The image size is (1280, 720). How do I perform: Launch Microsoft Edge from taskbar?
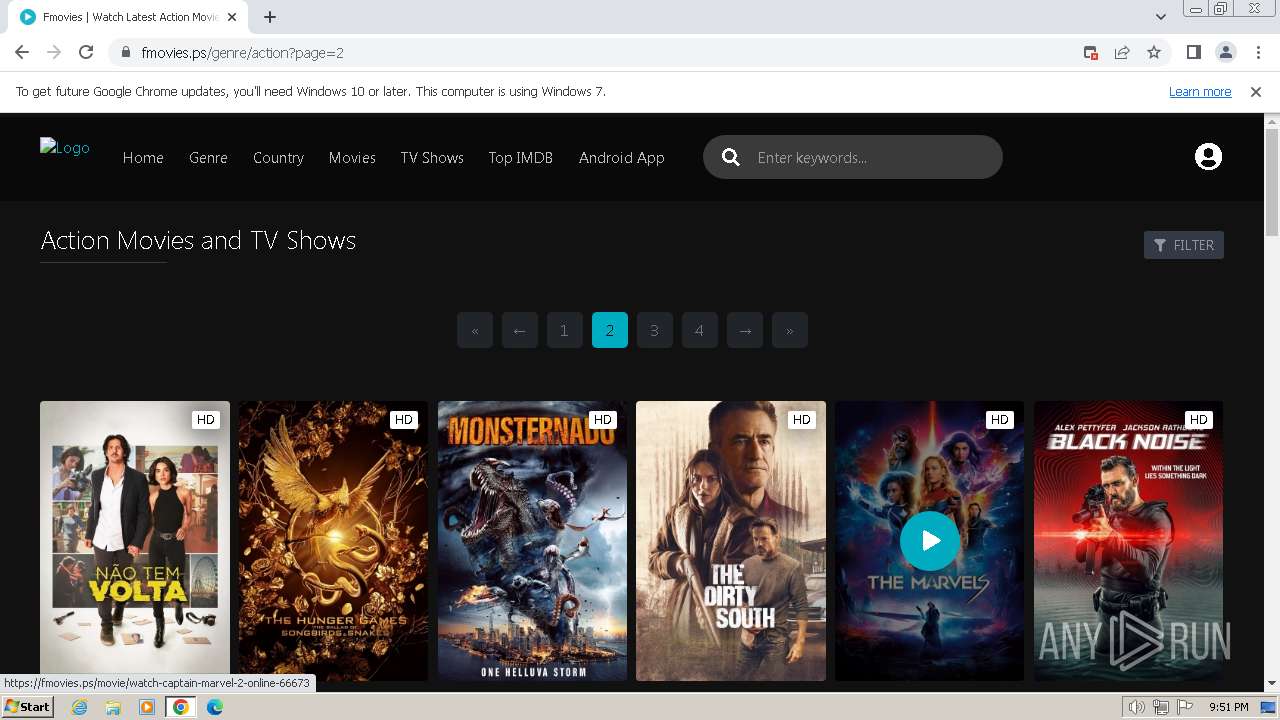click(x=214, y=707)
